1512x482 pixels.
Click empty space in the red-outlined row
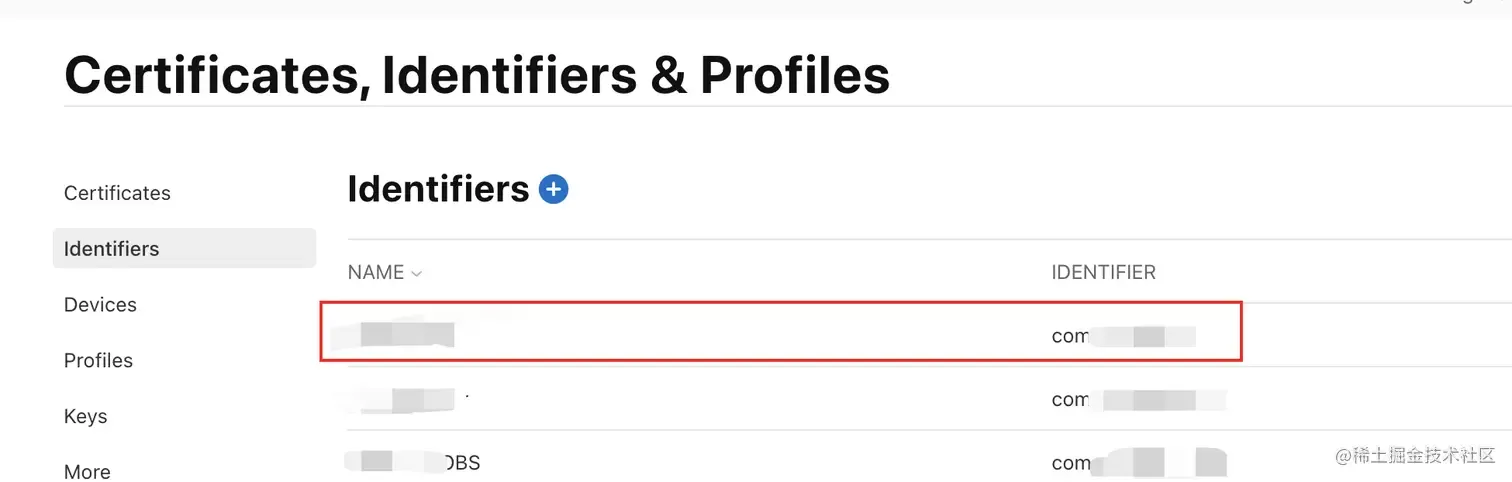click(x=750, y=332)
